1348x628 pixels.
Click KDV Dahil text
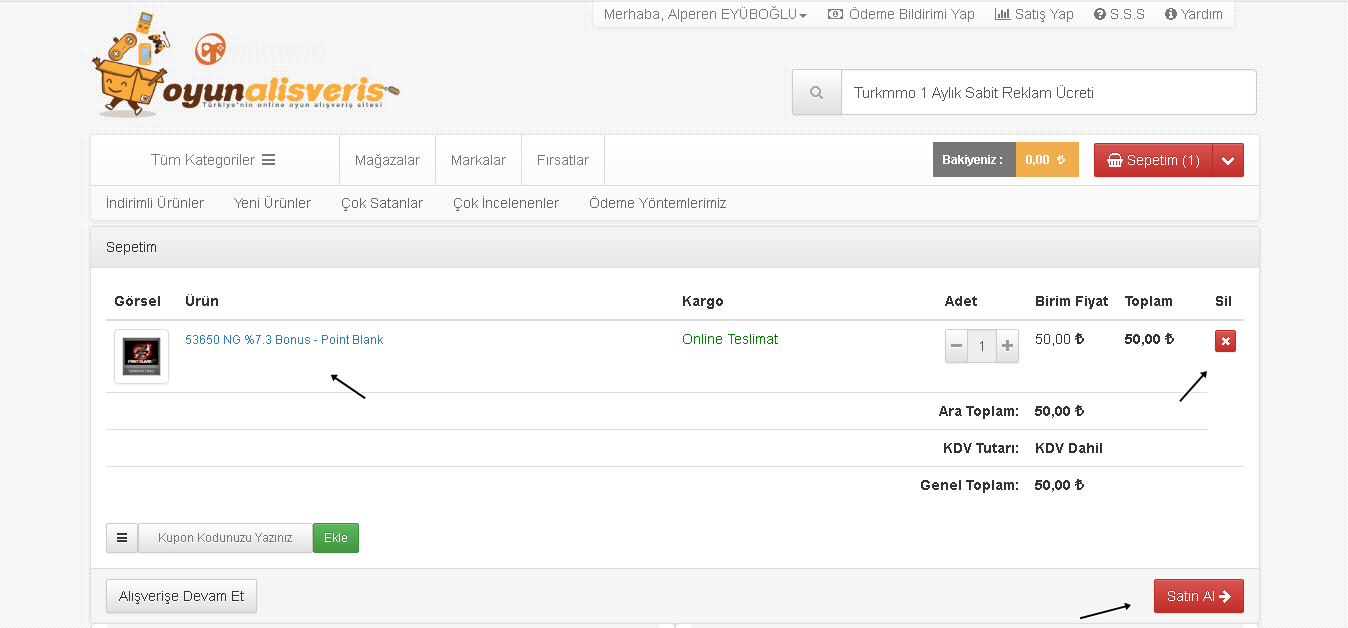pyautogui.click(x=1069, y=448)
